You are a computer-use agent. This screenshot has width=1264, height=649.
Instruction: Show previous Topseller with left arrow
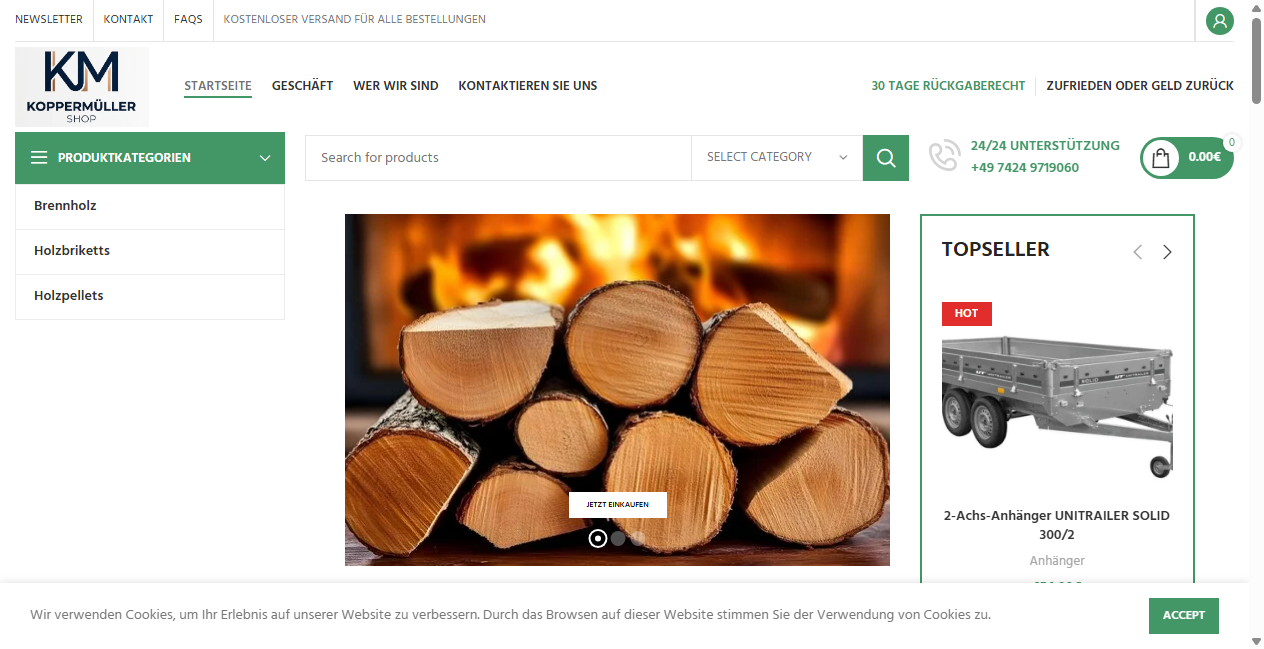click(1137, 252)
